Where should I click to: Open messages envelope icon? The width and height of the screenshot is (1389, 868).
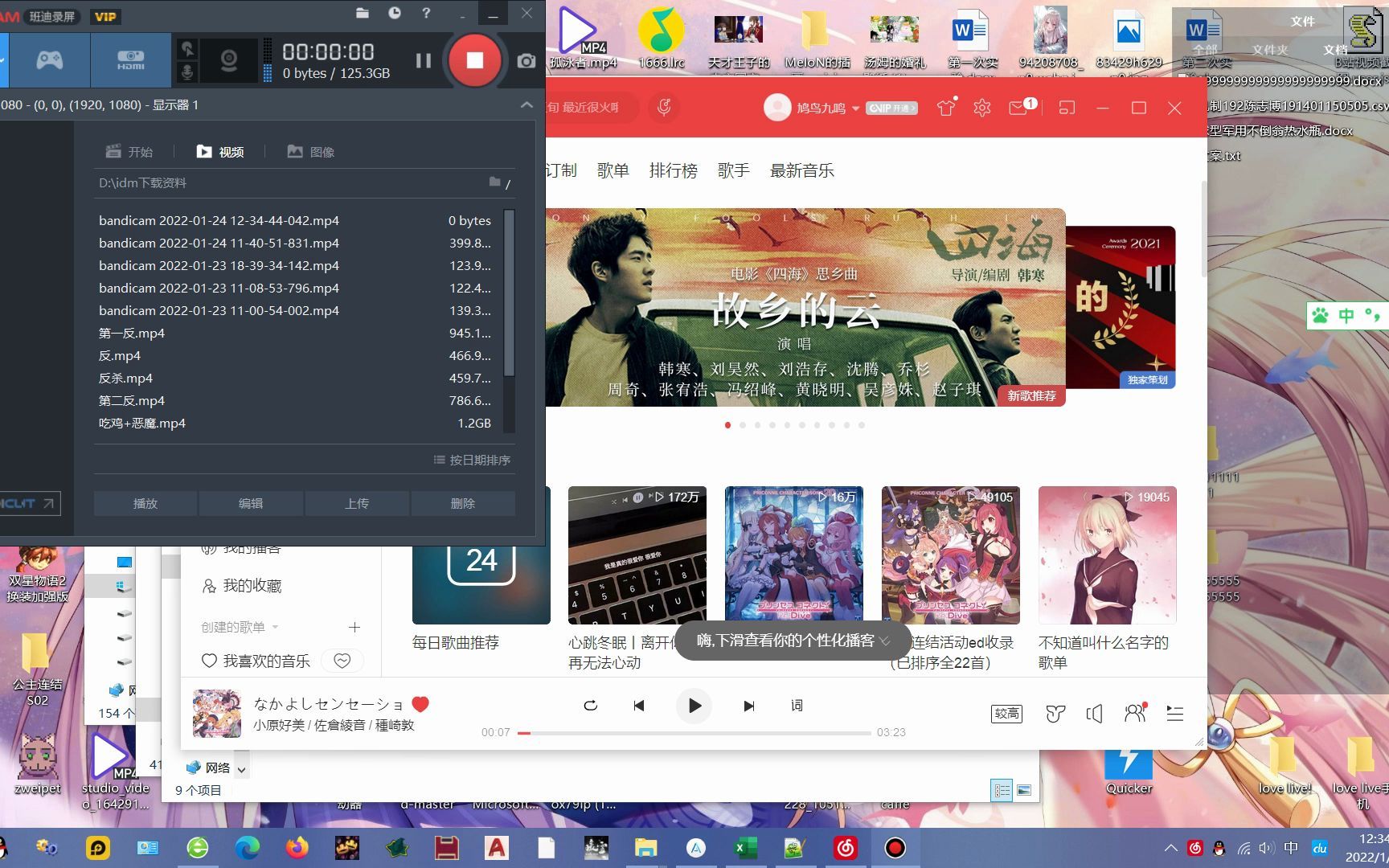tap(1020, 107)
